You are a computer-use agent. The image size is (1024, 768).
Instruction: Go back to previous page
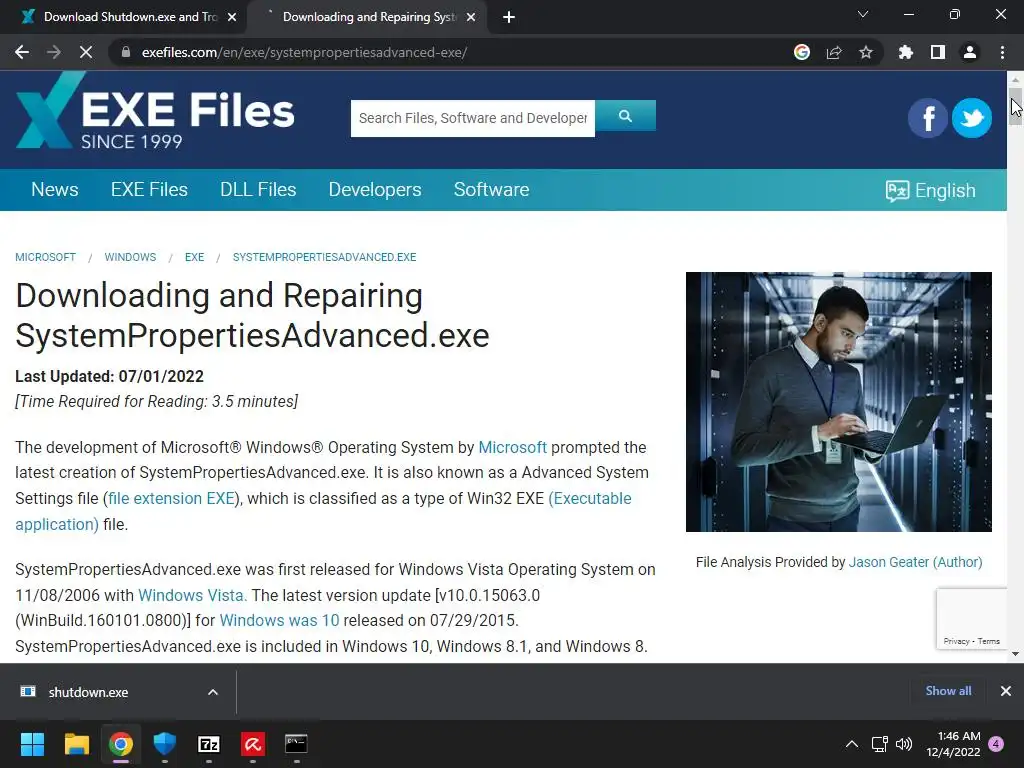pyautogui.click(x=22, y=52)
